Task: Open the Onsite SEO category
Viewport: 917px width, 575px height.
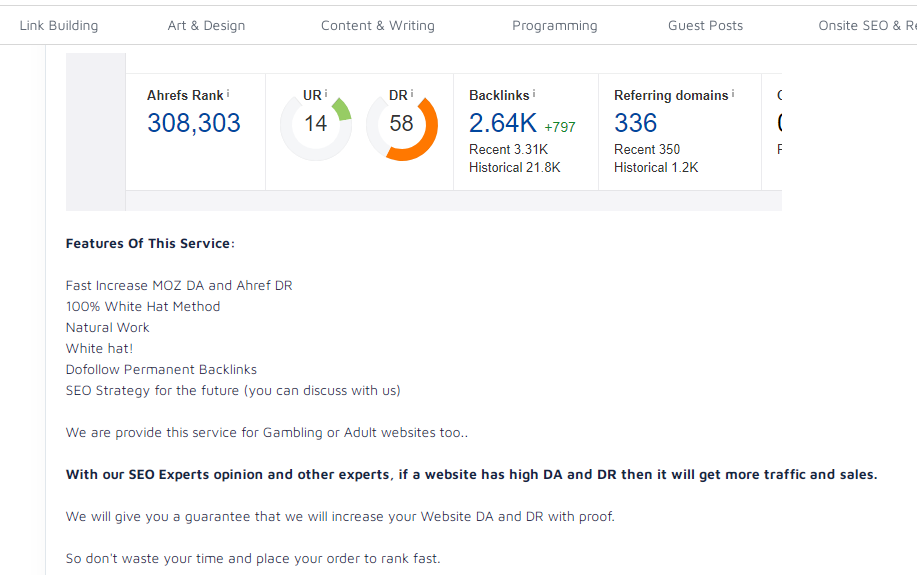Action: point(866,26)
